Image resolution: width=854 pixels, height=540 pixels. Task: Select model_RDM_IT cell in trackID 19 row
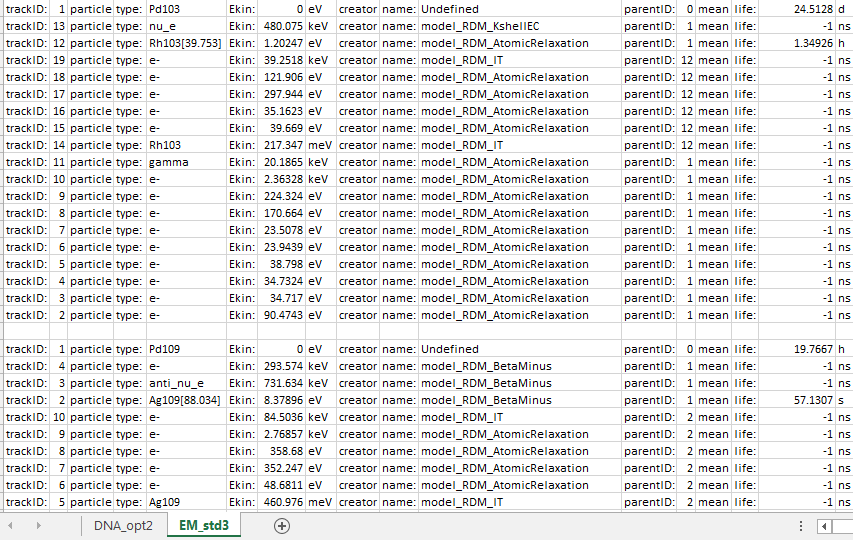point(520,60)
